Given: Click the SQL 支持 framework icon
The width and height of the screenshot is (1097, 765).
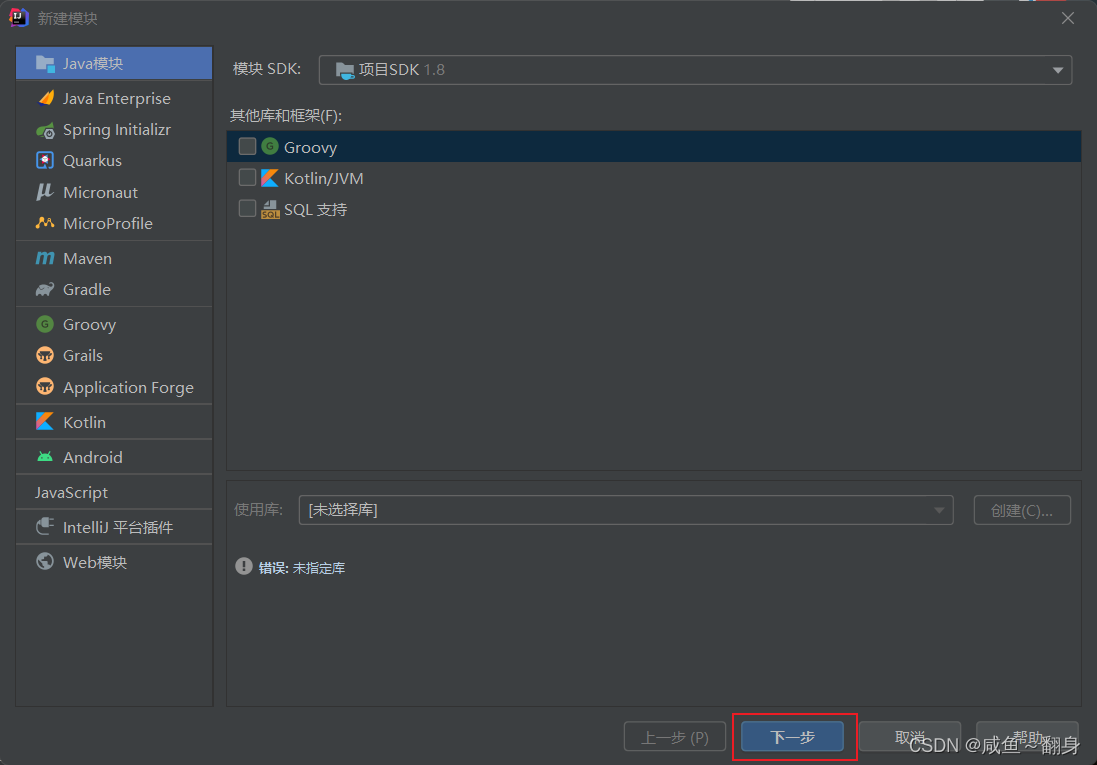Looking at the screenshot, I should click(x=270, y=209).
